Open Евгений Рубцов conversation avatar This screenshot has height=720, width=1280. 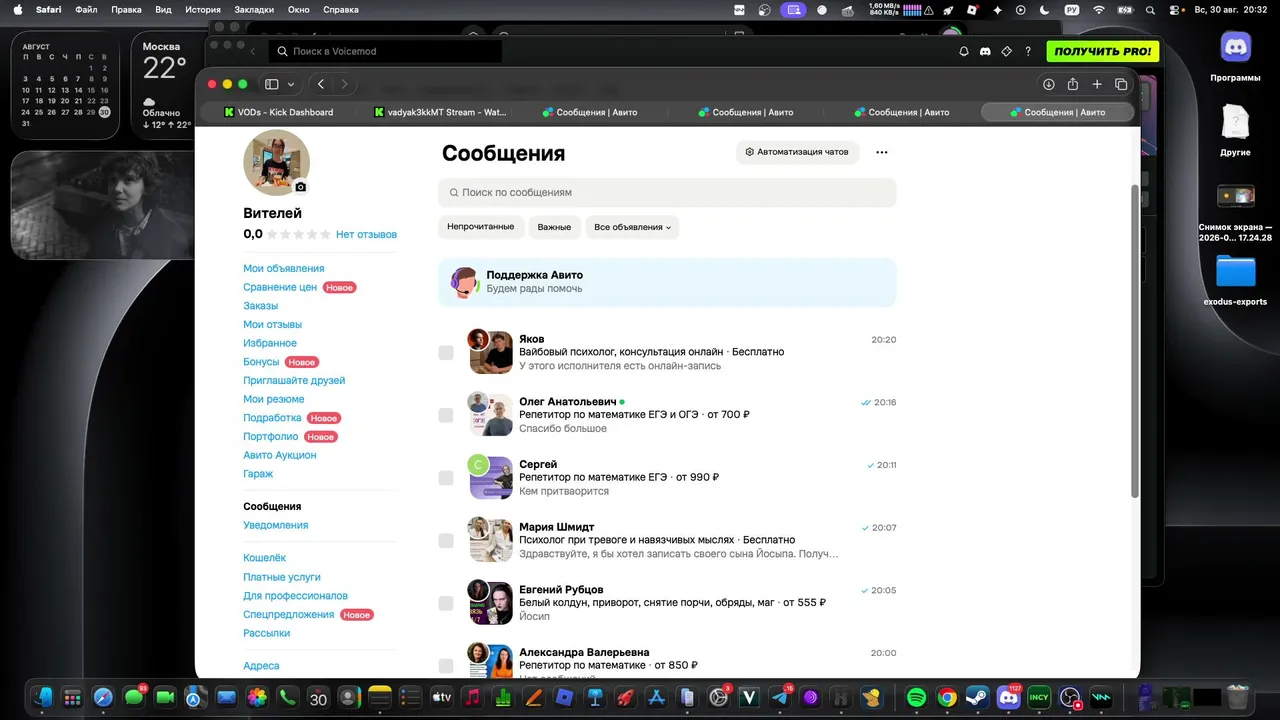[x=490, y=603]
